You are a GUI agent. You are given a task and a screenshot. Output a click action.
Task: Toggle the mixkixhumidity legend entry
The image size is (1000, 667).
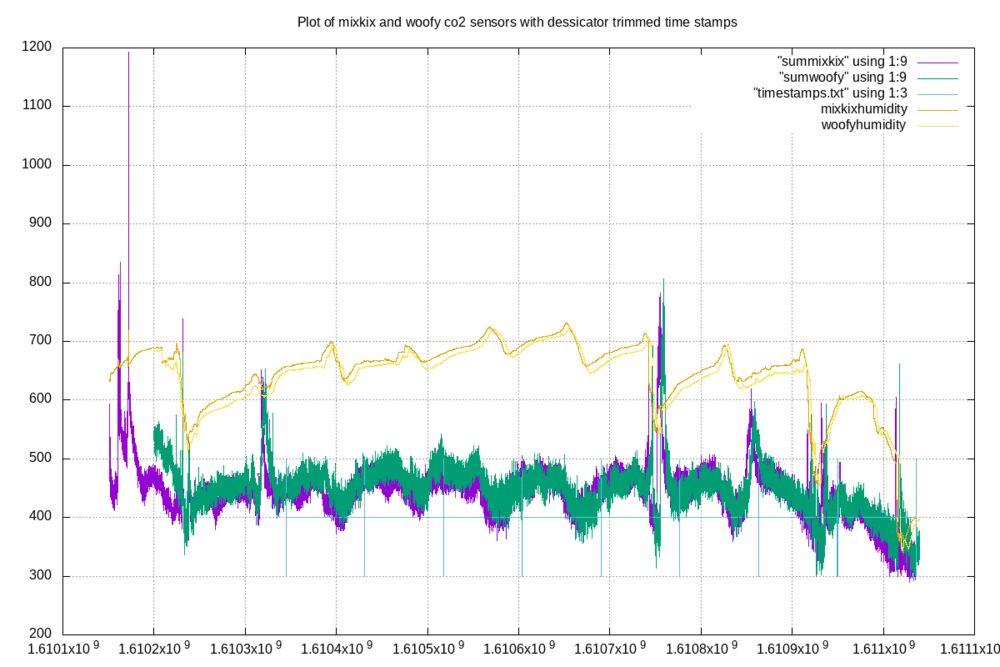tap(863, 109)
